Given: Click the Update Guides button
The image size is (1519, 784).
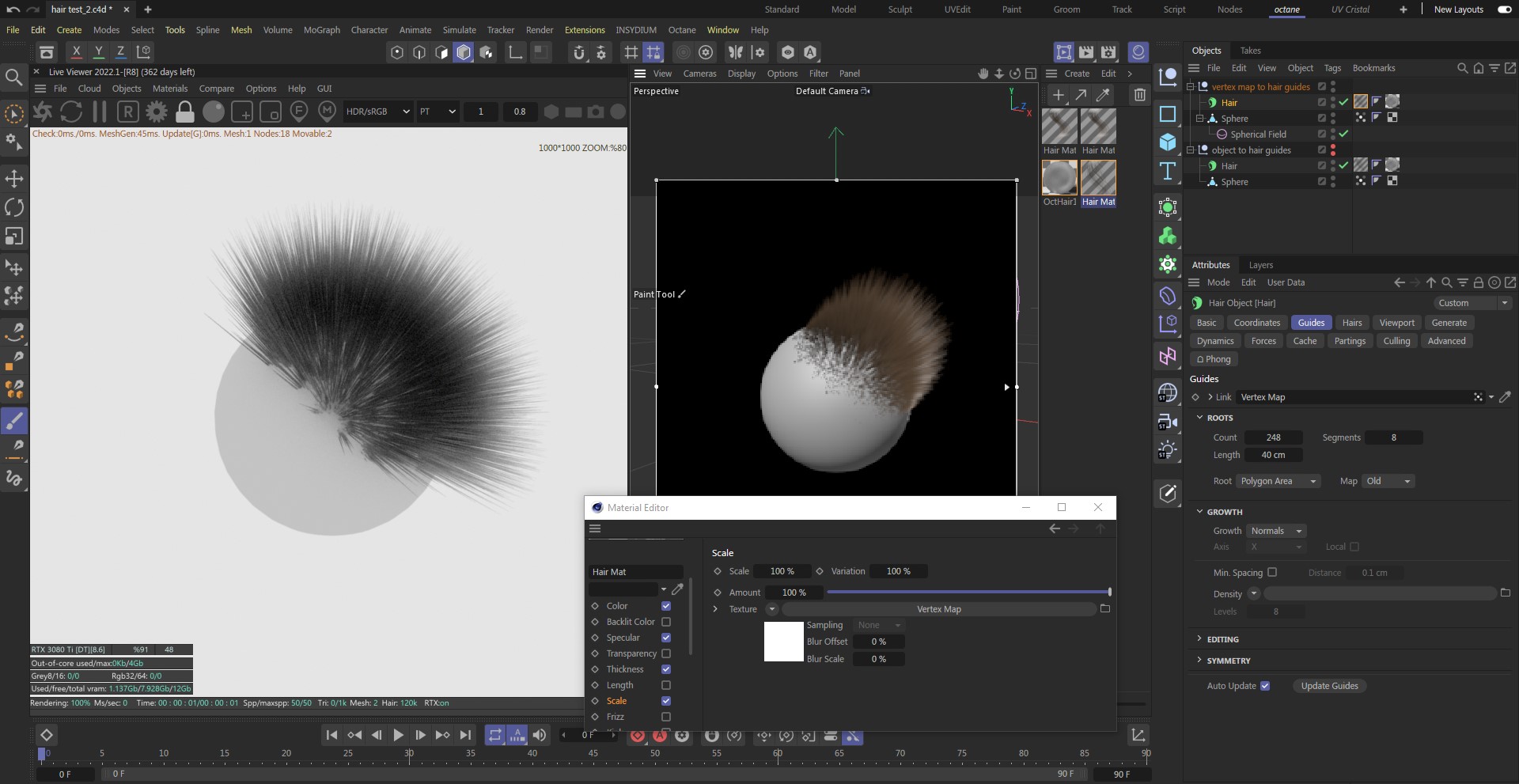Looking at the screenshot, I should pyautogui.click(x=1329, y=686).
